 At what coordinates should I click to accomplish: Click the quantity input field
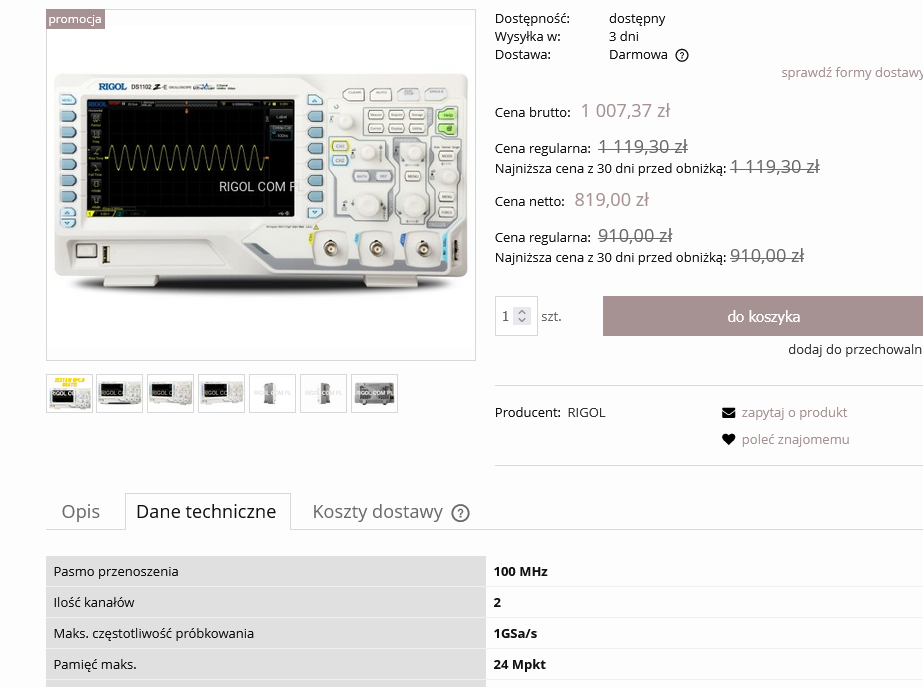[506, 316]
